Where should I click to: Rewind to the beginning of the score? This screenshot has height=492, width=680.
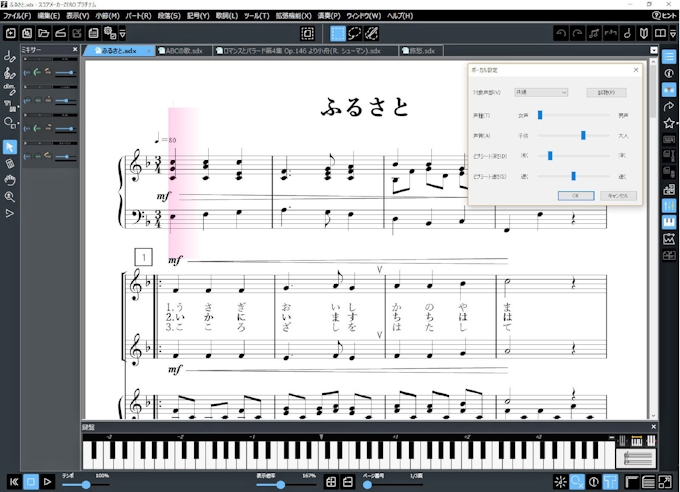tap(13, 482)
